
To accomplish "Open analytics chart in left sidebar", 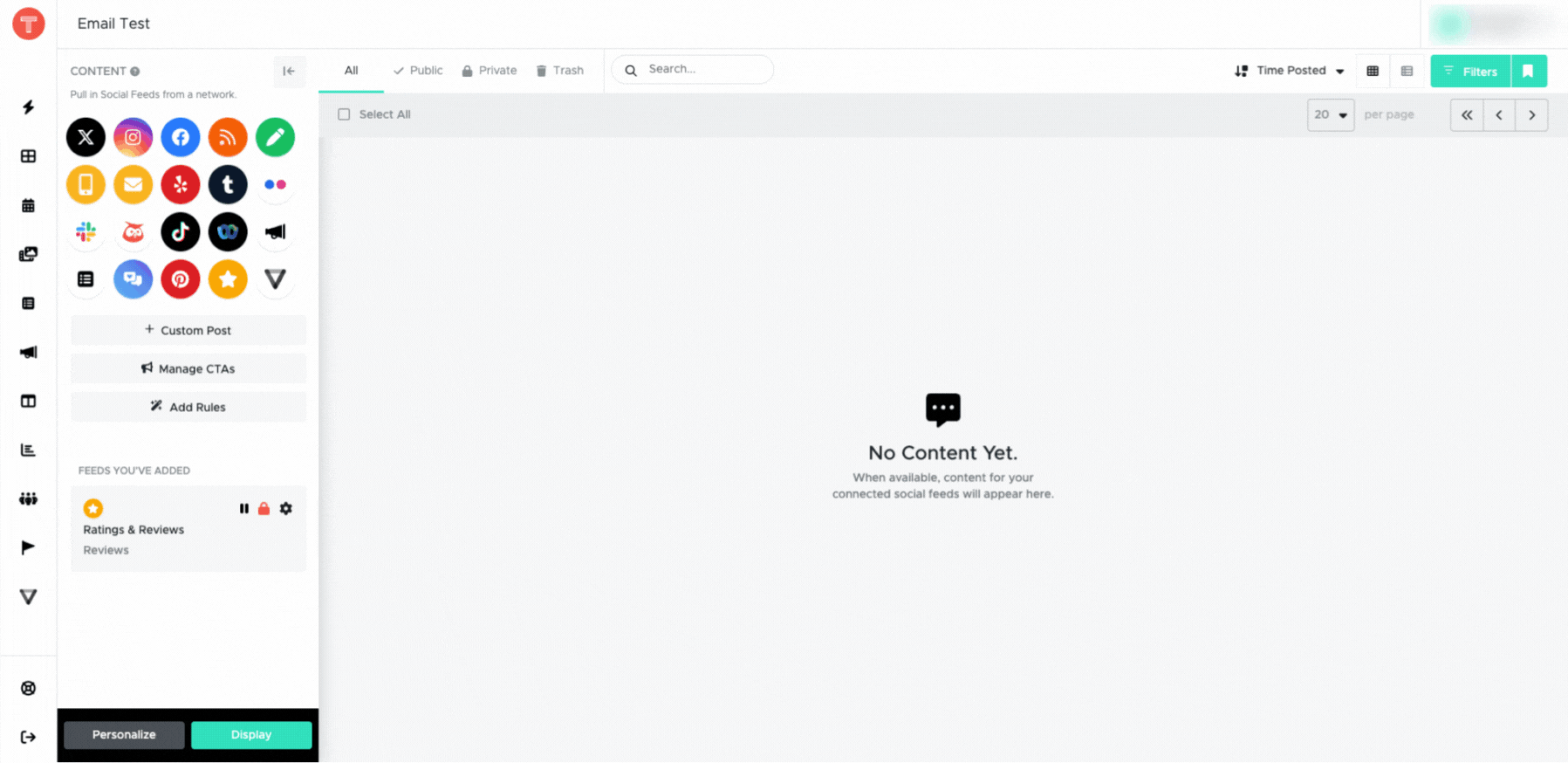I will click(28, 450).
